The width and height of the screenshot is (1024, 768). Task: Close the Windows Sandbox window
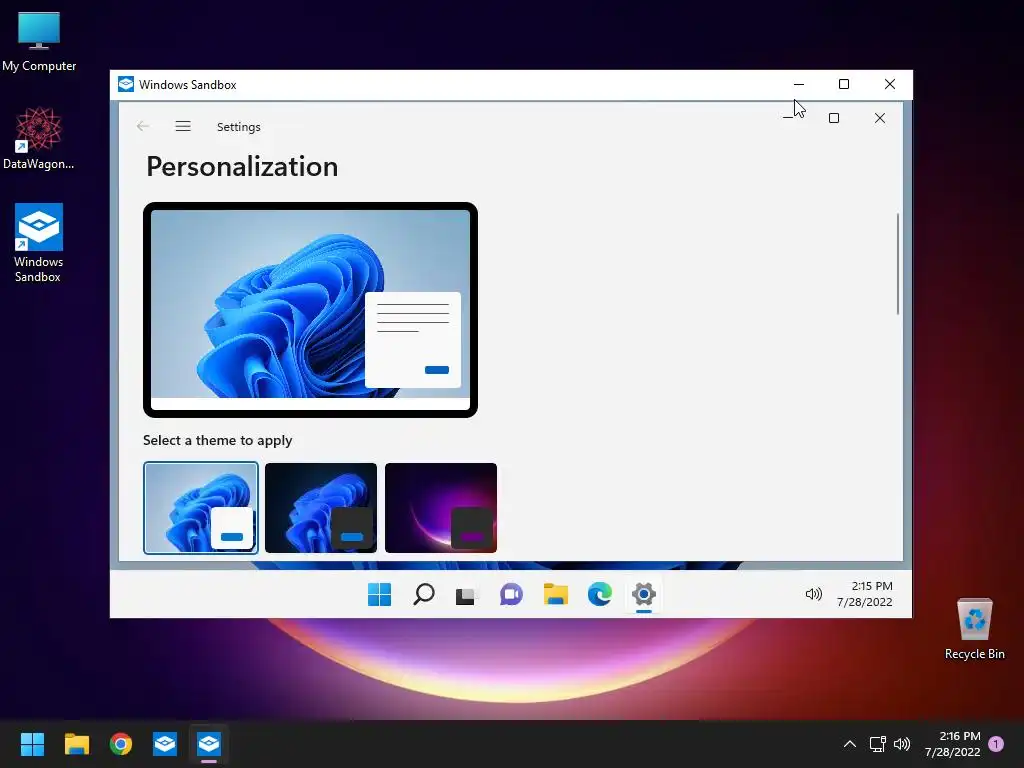tap(889, 84)
